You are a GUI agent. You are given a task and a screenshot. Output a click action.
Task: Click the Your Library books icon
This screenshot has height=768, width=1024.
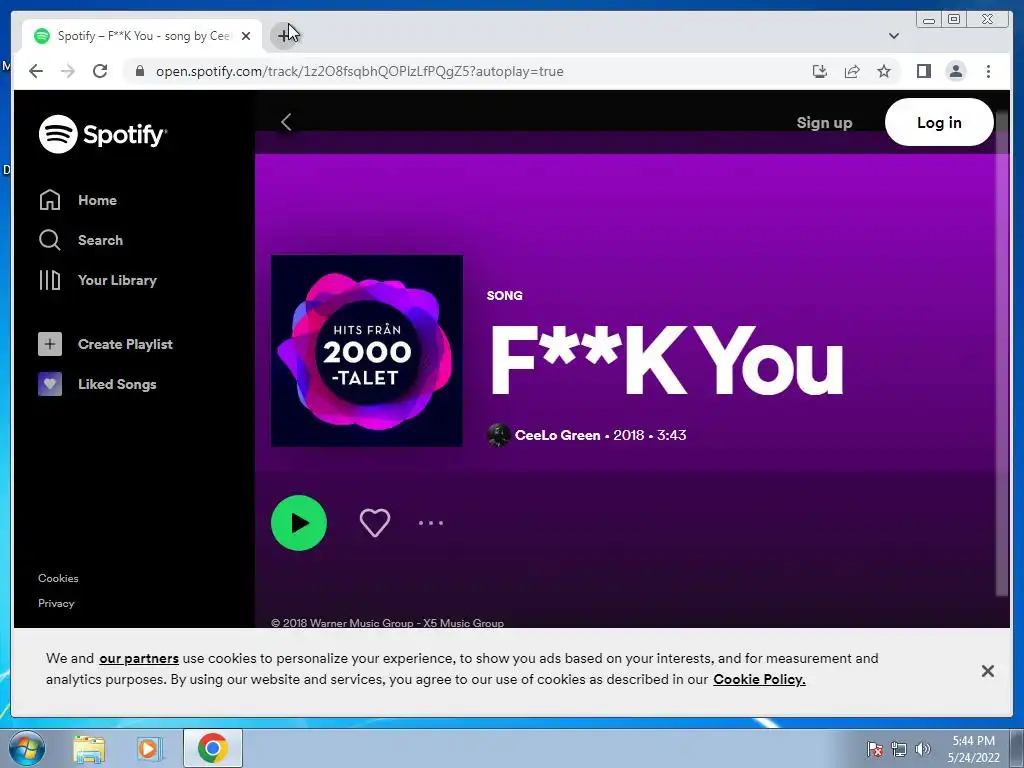(50, 280)
